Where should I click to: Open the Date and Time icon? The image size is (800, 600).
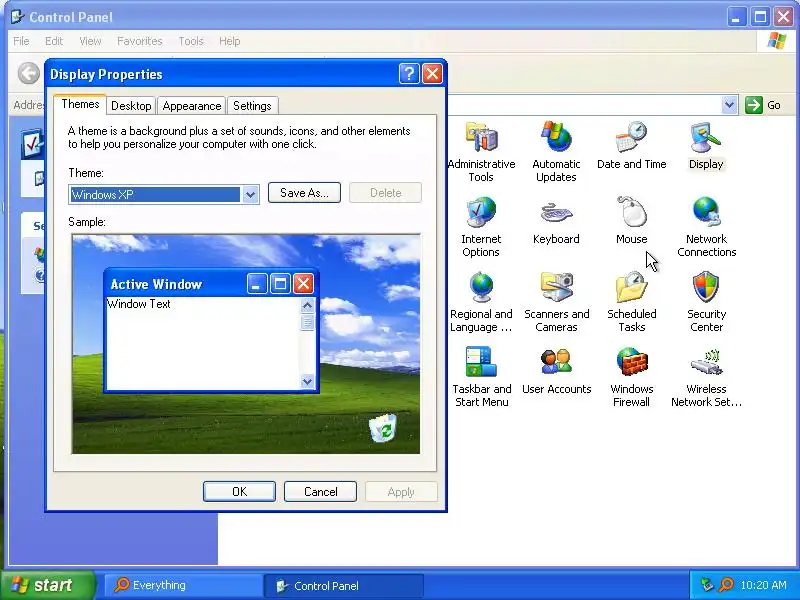pyautogui.click(x=631, y=137)
